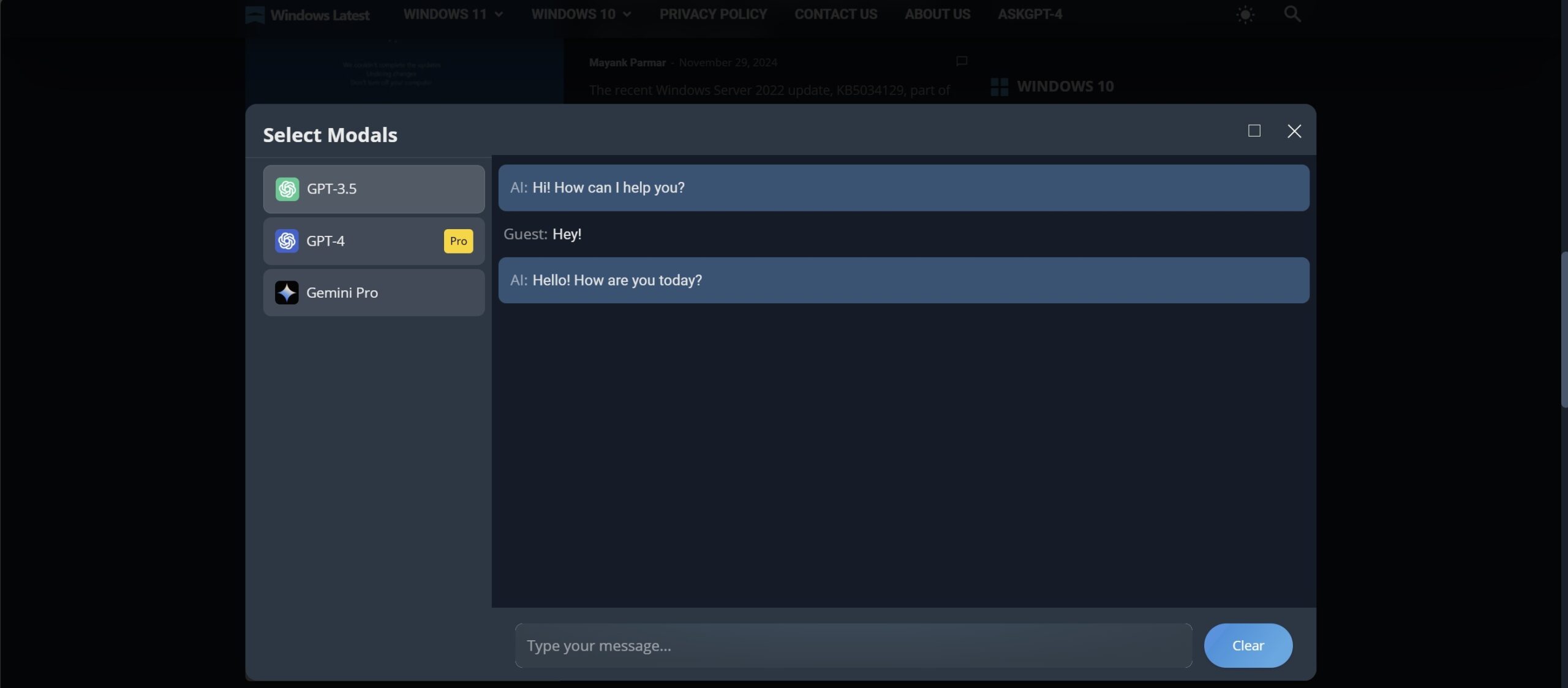1568x688 pixels.
Task: Focus the Type your message input field
Action: click(x=853, y=645)
